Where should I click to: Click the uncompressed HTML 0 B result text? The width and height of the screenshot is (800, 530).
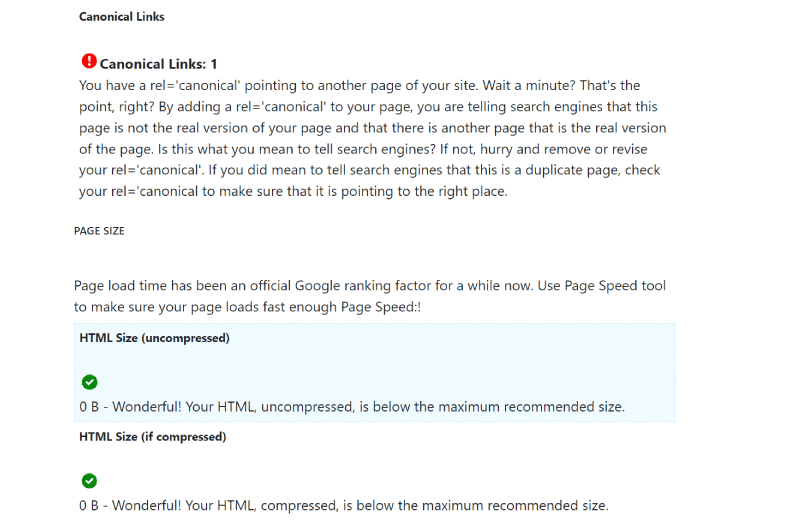click(x=352, y=407)
